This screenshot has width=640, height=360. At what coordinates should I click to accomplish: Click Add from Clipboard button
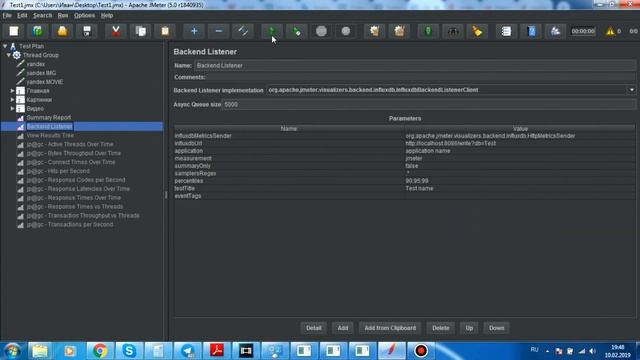point(390,328)
